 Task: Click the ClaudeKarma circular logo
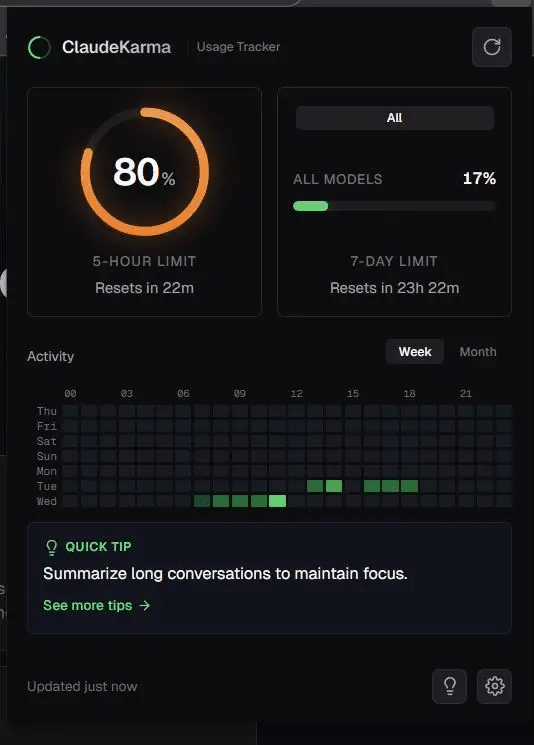39,47
